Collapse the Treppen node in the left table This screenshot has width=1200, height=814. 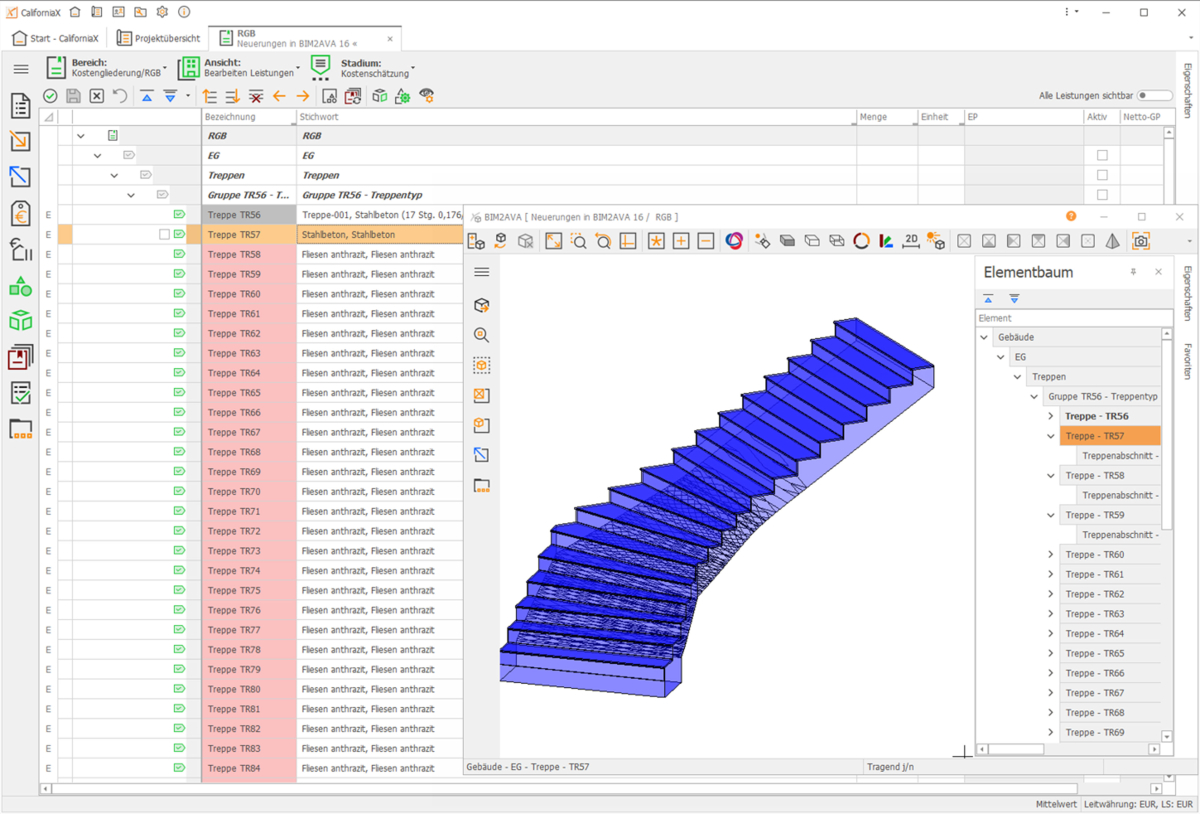[114, 176]
